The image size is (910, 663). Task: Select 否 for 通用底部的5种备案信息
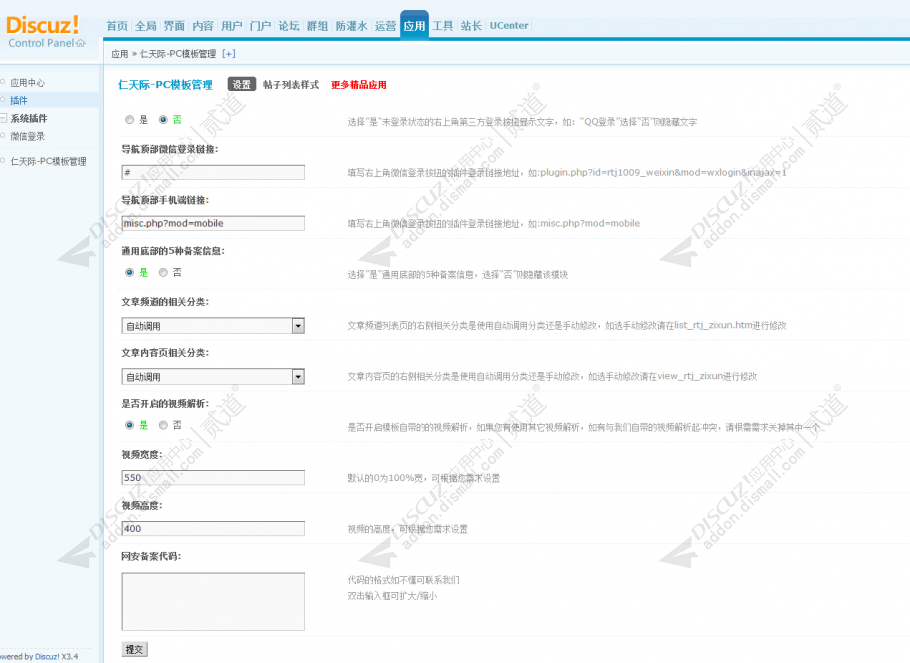coord(163,272)
